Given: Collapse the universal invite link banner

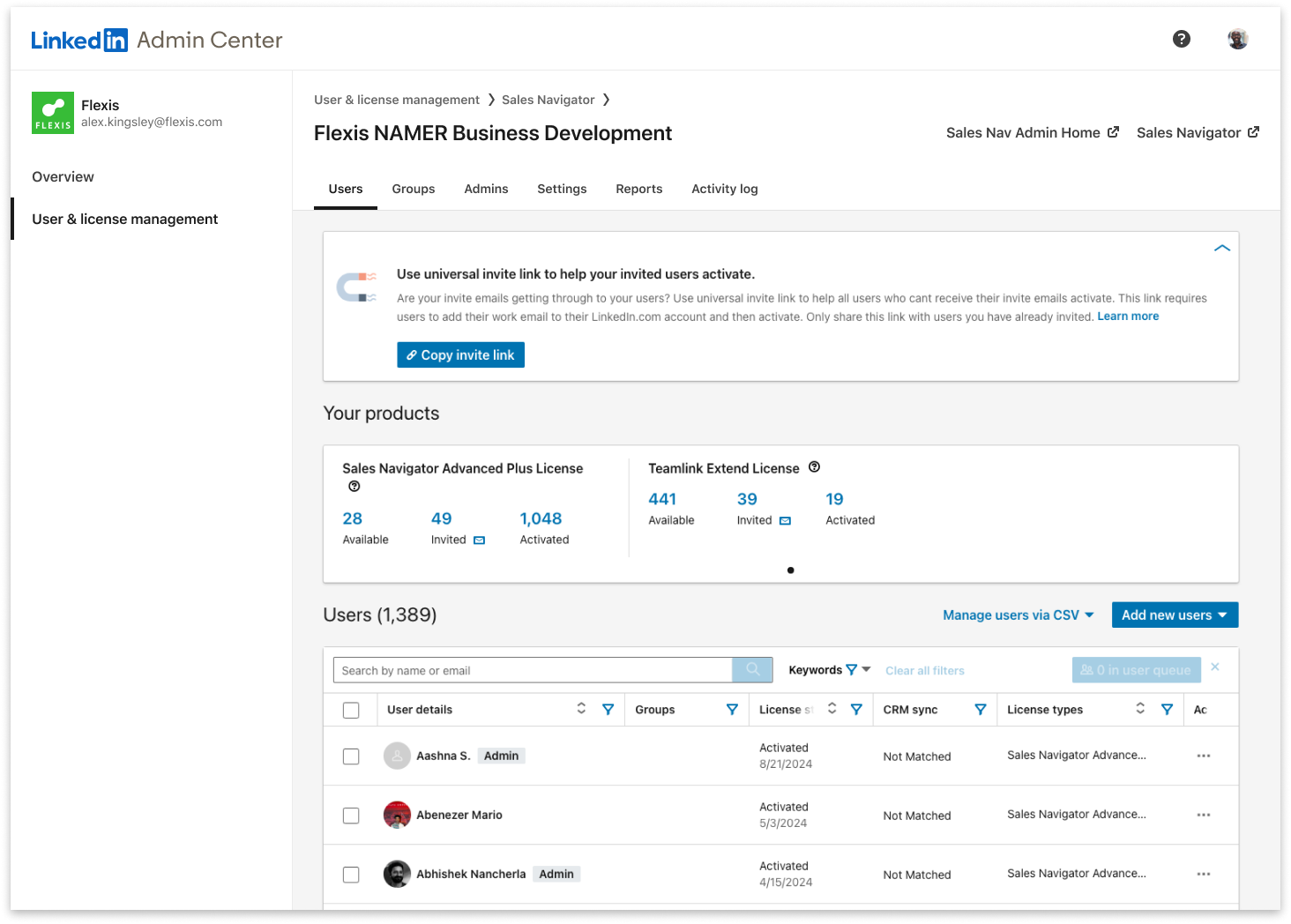Looking at the screenshot, I should [1222, 249].
